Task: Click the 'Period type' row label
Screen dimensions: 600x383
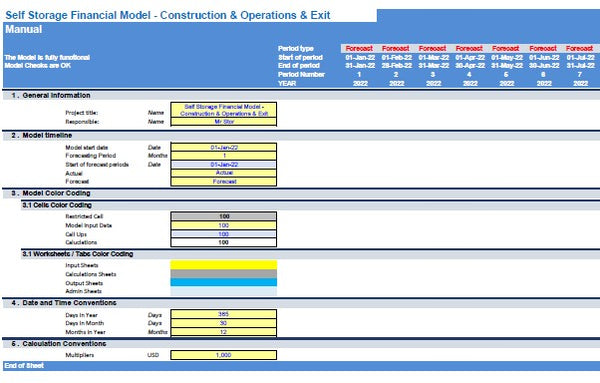Action: pos(296,48)
